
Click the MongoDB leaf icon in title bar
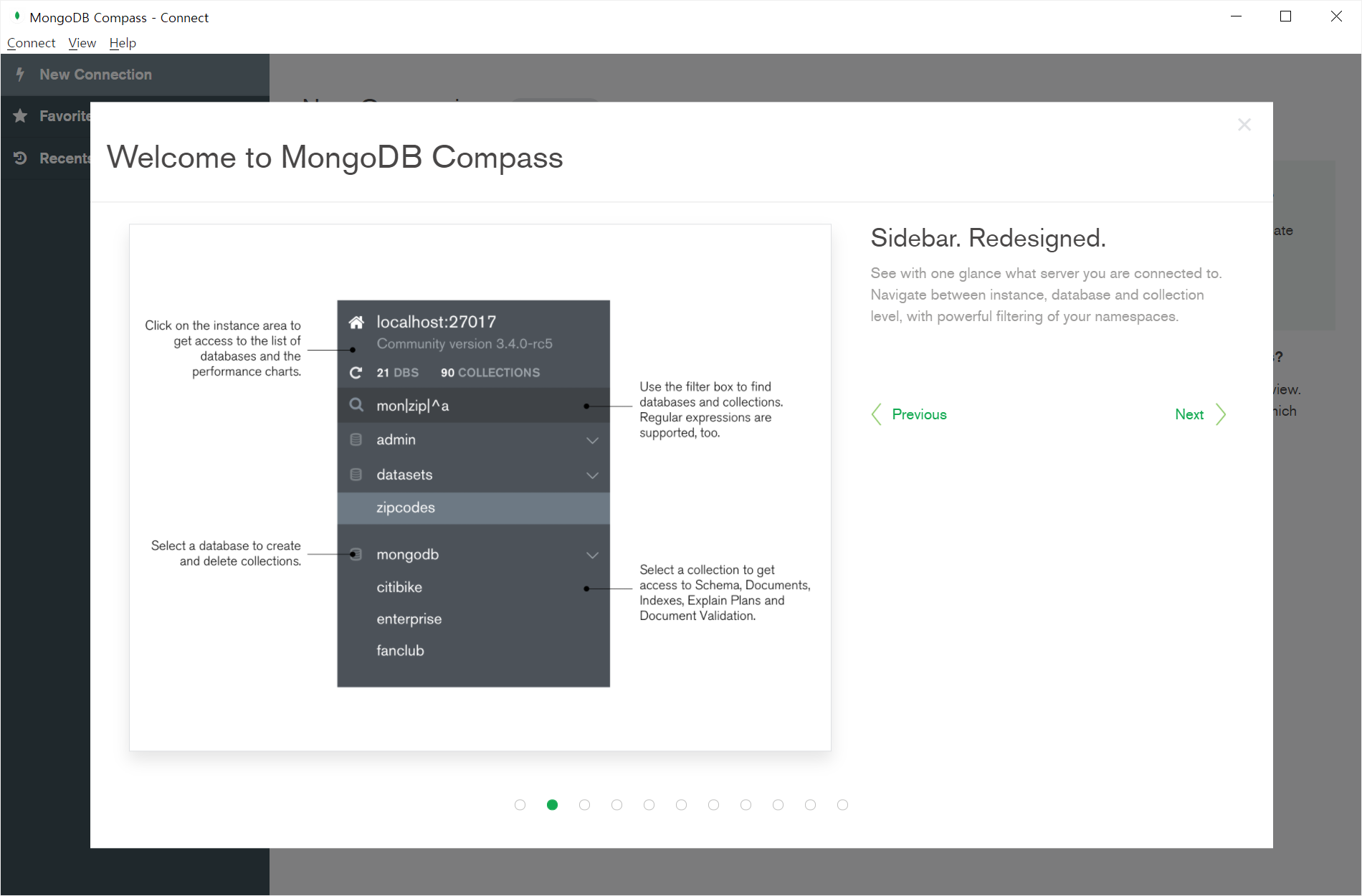tap(17, 16)
